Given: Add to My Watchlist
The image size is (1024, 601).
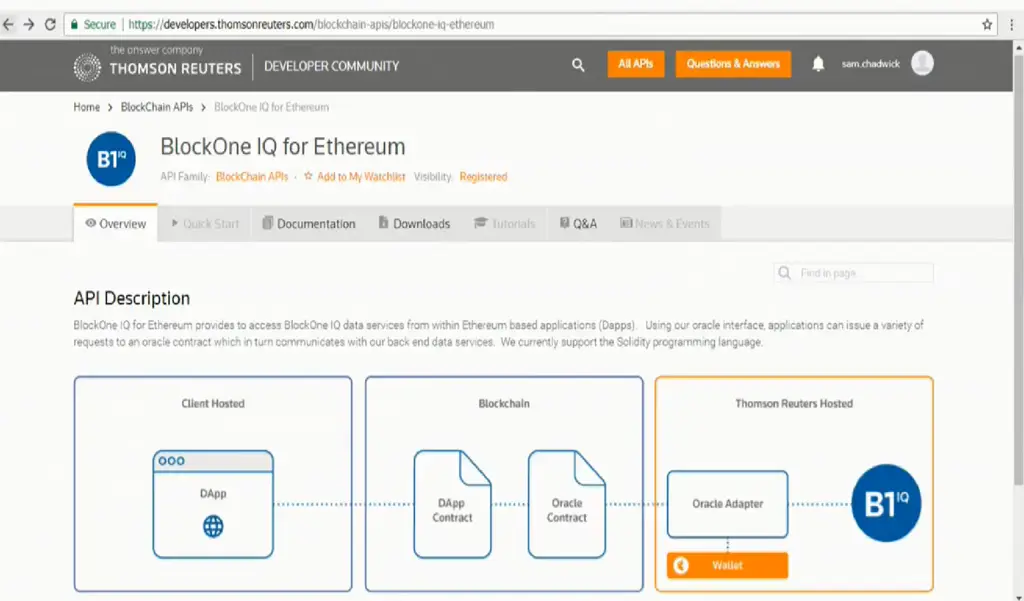Looking at the screenshot, I should (354, 177).
